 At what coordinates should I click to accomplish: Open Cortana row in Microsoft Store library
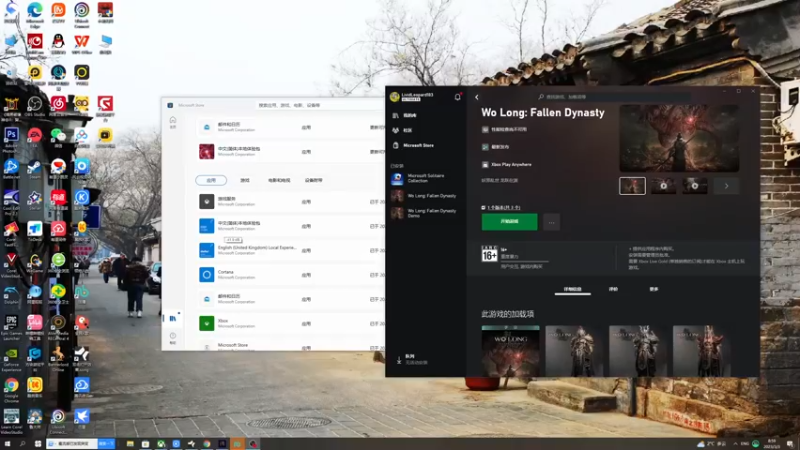point(290,274)
